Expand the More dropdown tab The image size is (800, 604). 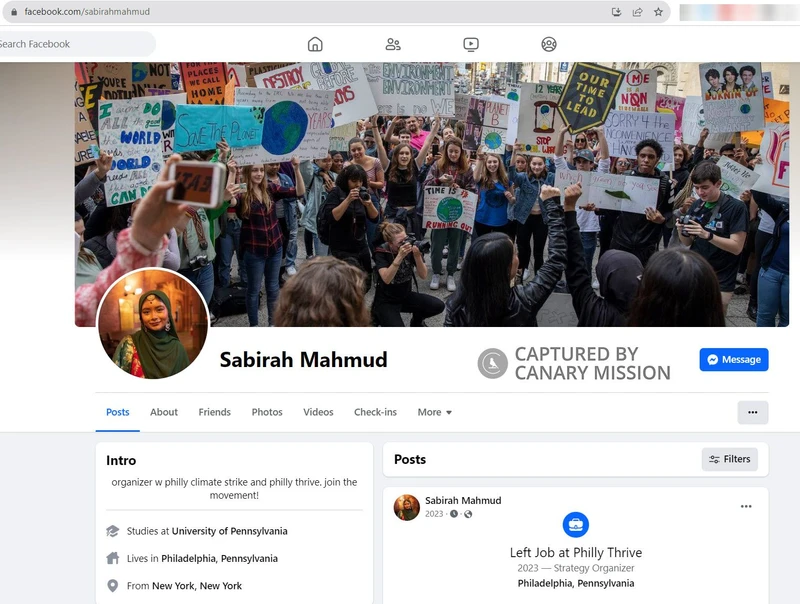click(435, 412)
